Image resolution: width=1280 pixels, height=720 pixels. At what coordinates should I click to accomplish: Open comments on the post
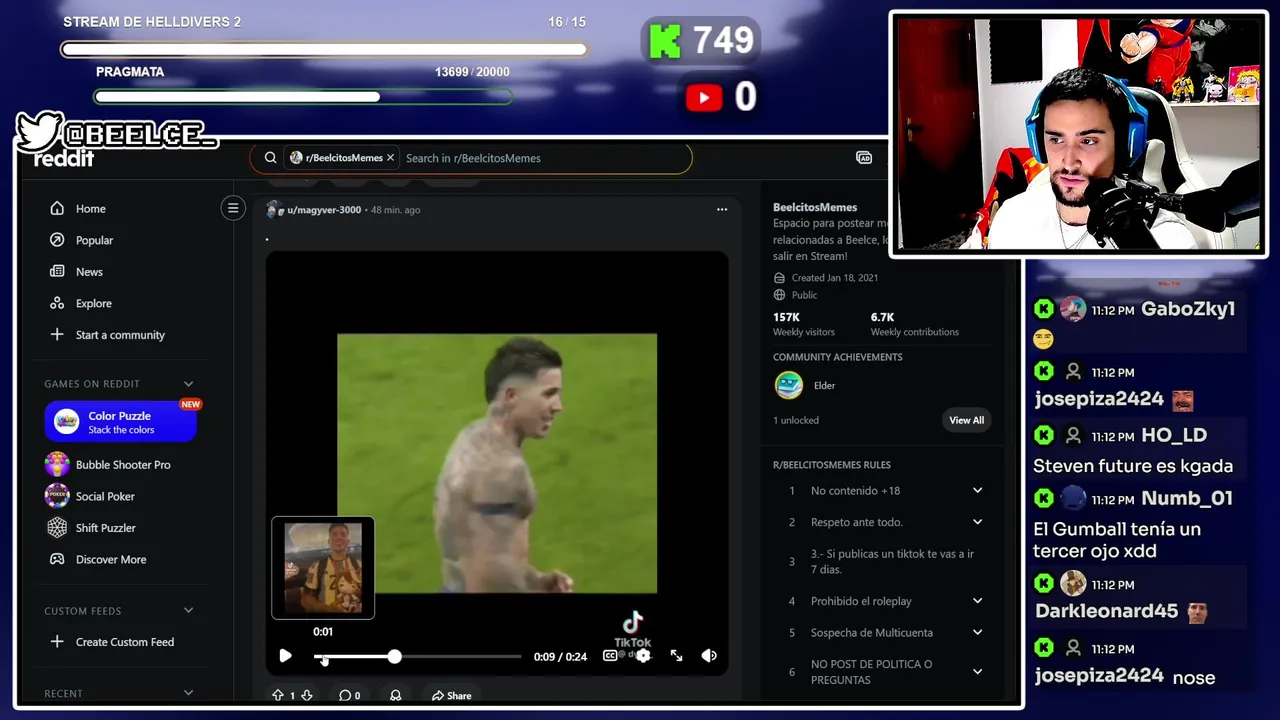tap(349, 695)
